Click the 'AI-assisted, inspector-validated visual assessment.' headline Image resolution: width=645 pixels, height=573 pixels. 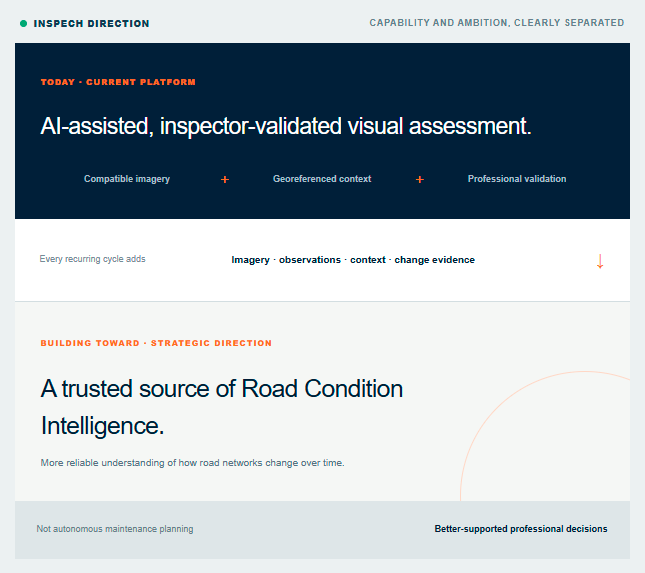click(286, 126)
